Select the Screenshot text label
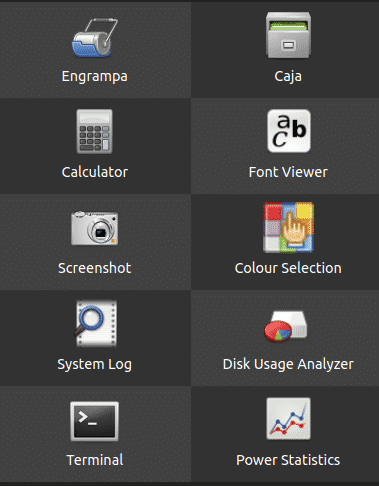Viewport: 379px width, 486px height. (x=95, y=268)
